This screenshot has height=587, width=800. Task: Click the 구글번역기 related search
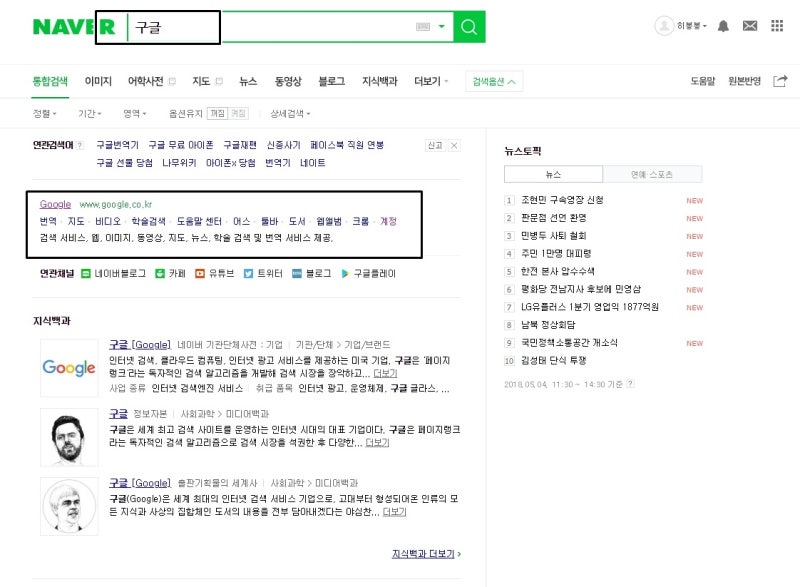pyautogui.click(x=117, y=145)
